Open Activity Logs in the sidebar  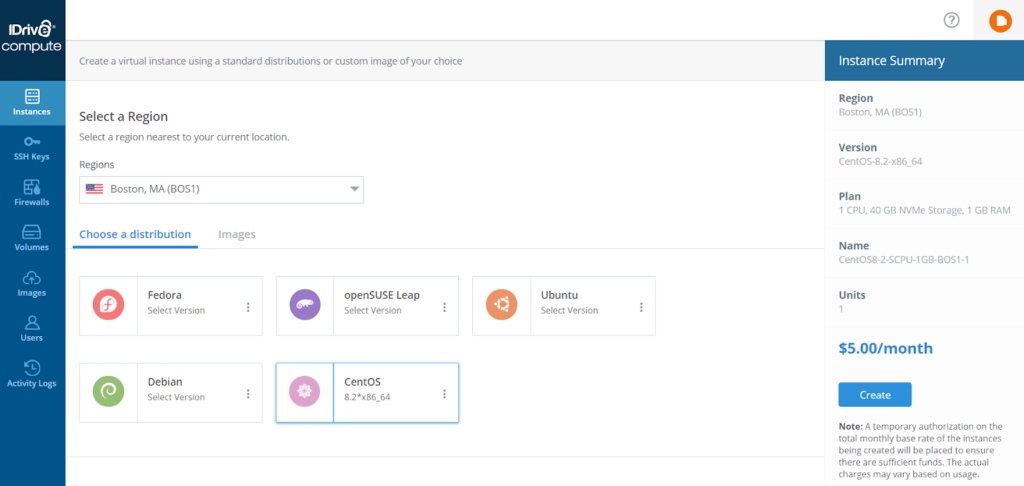[32, 374]
